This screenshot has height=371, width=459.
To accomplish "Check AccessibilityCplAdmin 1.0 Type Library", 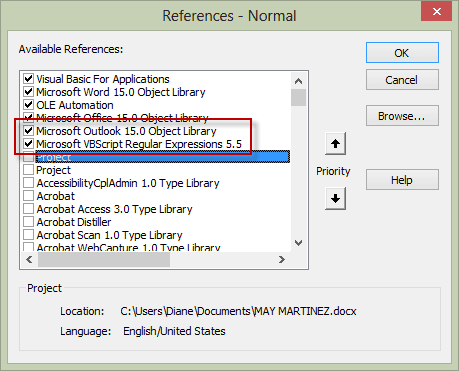I will click(x=29, y=183).
